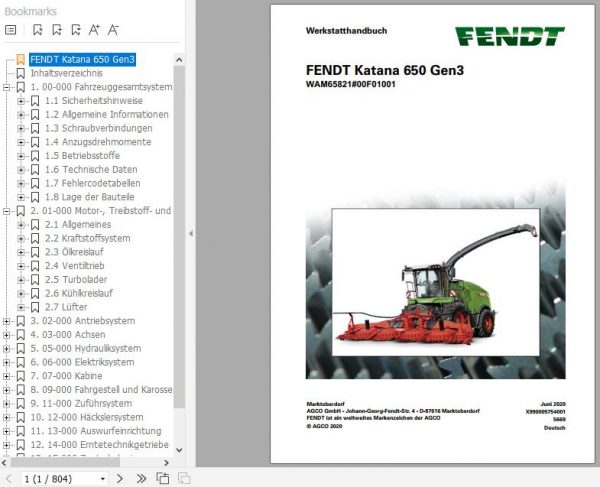Expand 3. 02-000 Antriebsystem node

(x=7, y=321)
